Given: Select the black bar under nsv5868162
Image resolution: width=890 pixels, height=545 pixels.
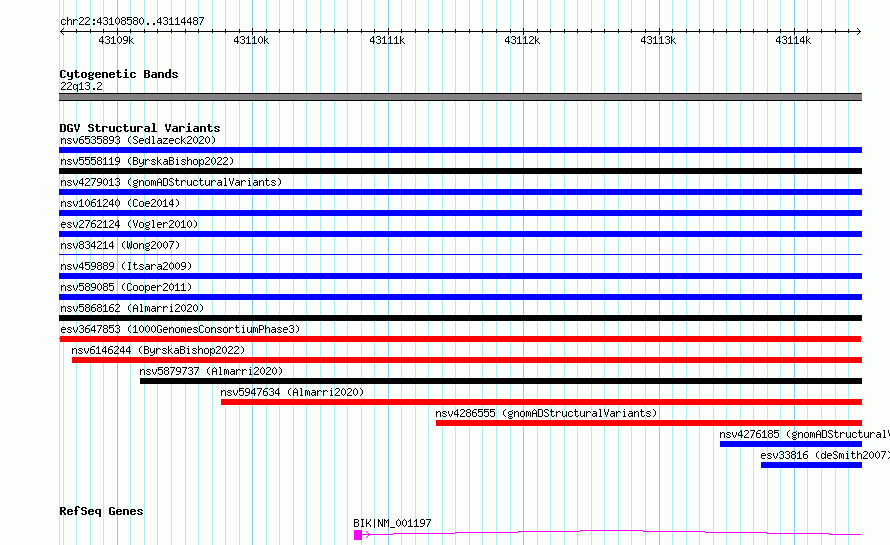Looking at the screenshot, I should pyautogui.click(x=460, y=318).
